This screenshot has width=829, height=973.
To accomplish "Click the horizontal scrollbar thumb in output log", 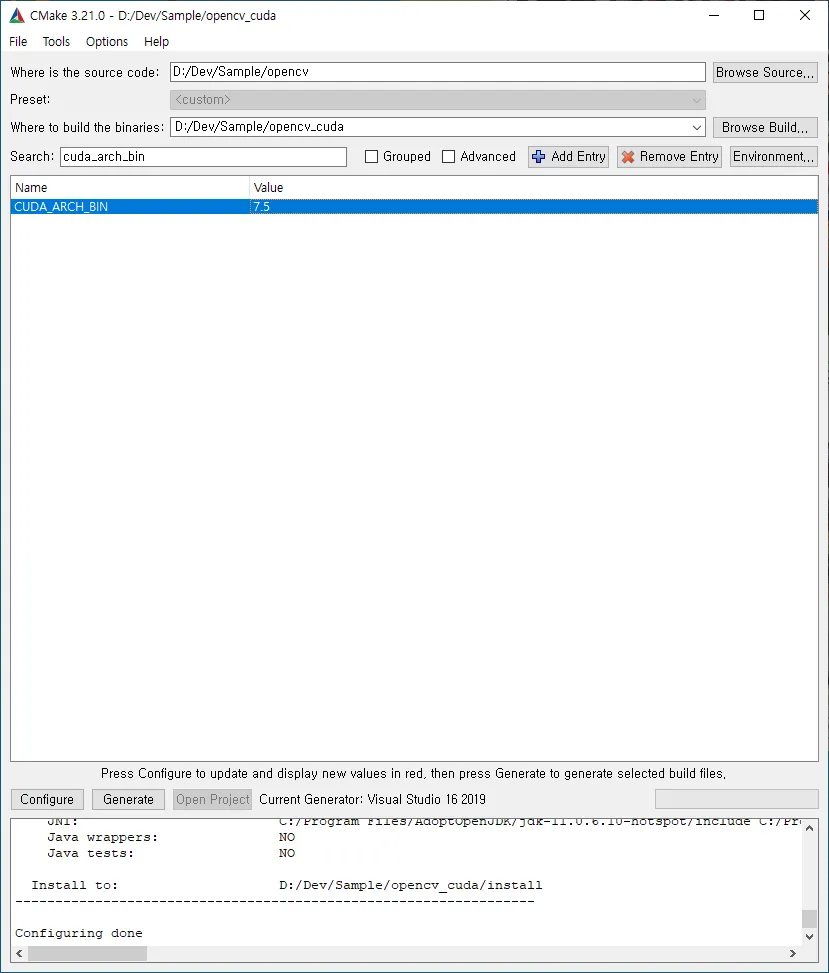I will tap(87, 953).
